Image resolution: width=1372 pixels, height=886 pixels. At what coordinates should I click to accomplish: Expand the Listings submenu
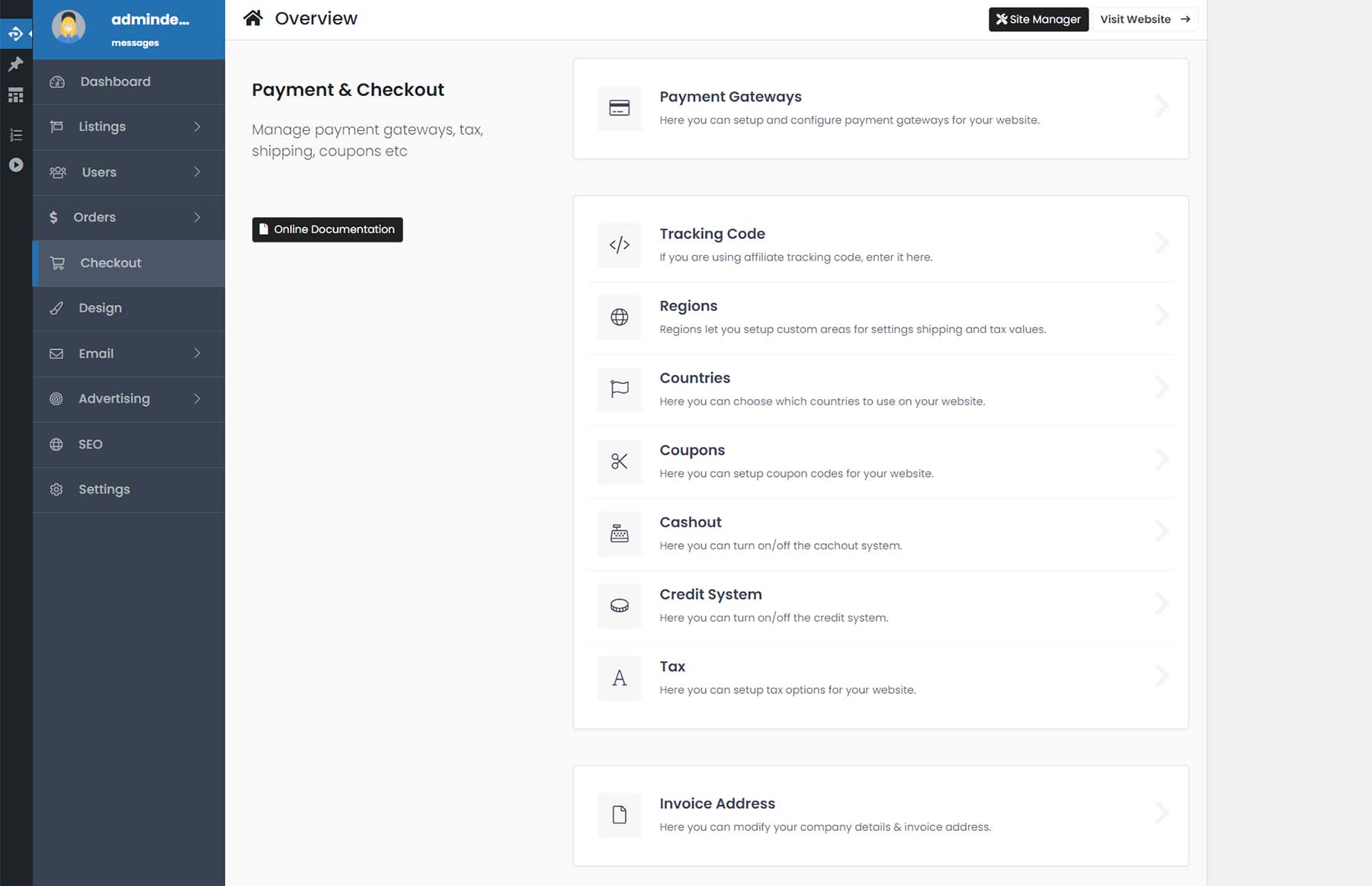(101, 126)
